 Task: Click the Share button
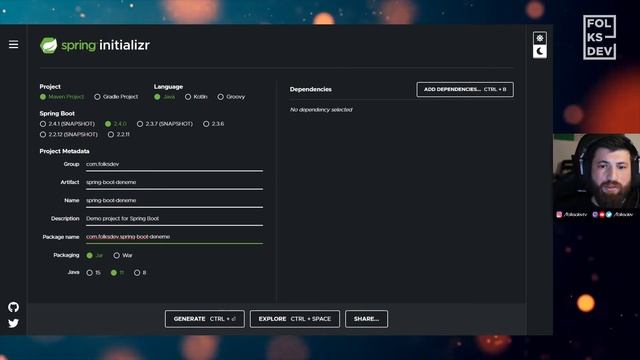tap(367, 319)
